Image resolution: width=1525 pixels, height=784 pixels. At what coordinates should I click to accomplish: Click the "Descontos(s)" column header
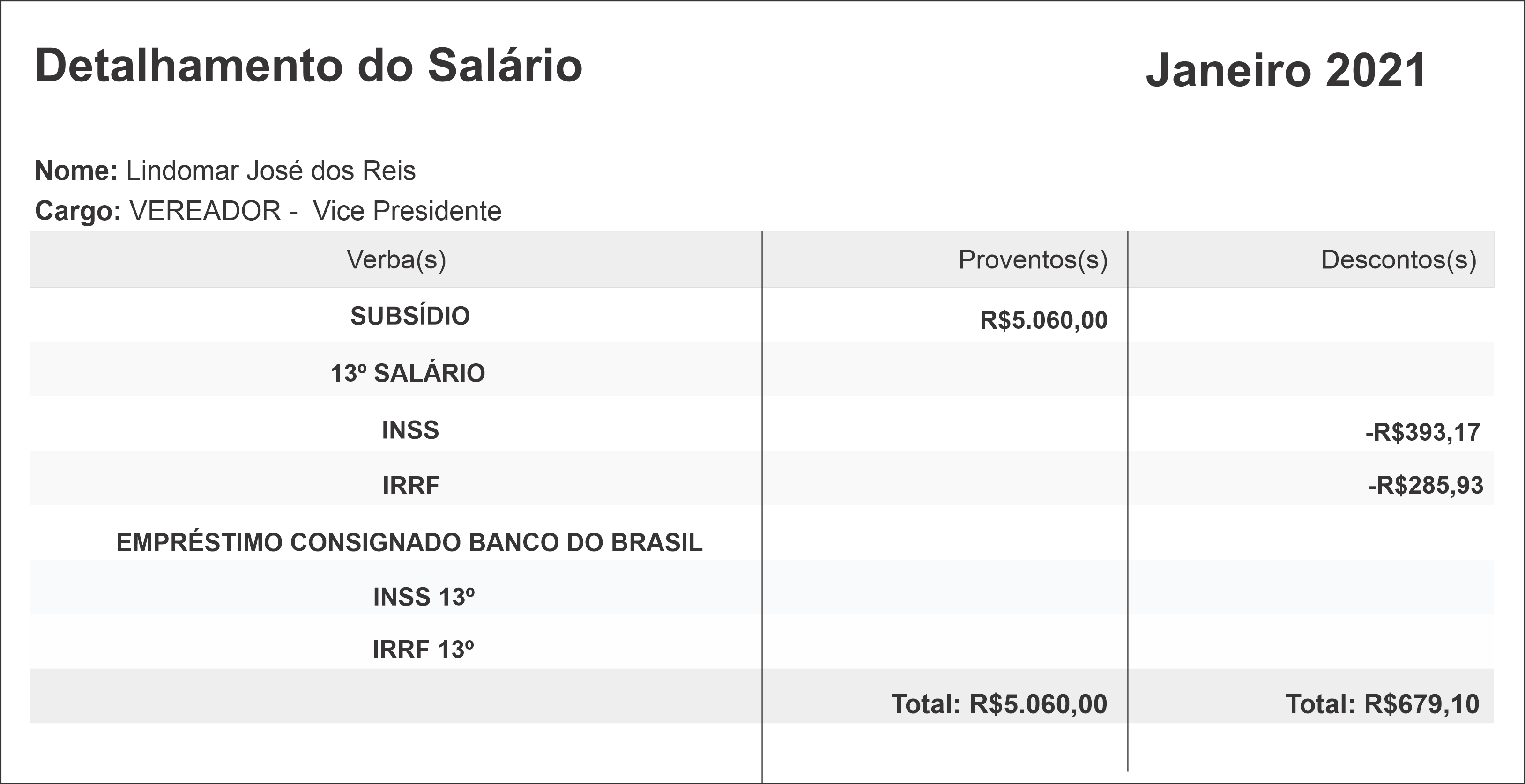point(1399,260)
